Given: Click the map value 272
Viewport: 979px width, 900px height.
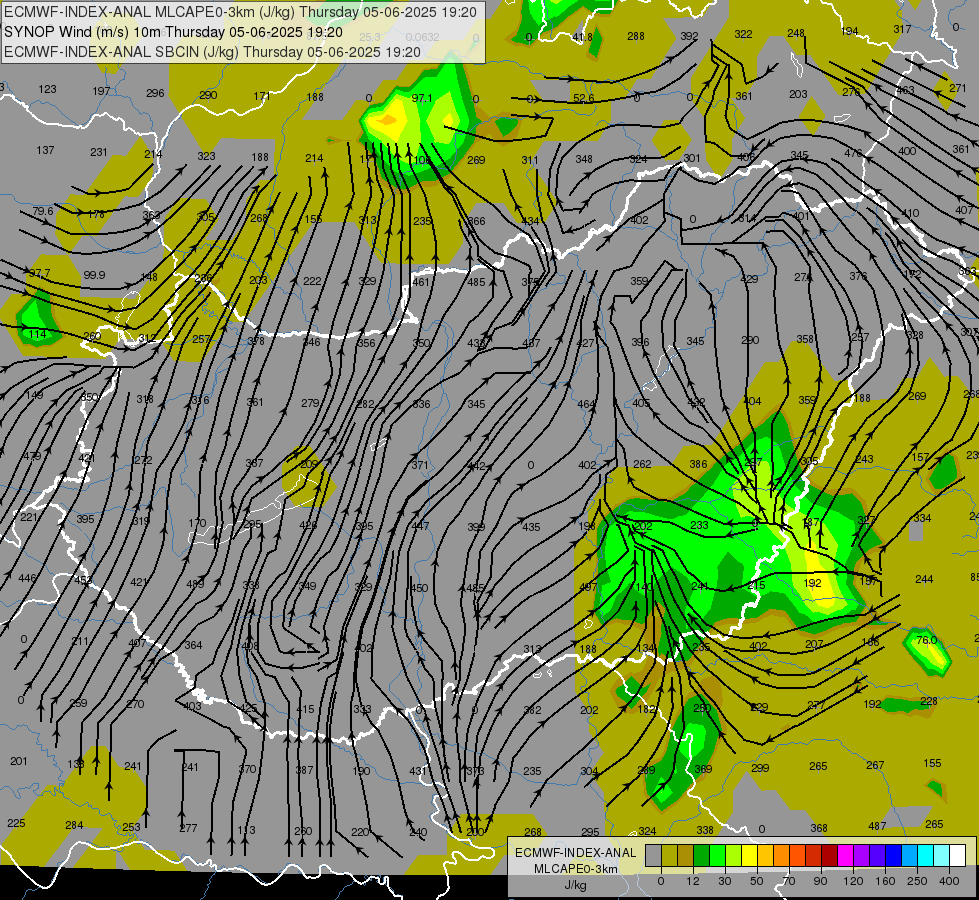Looking at the screenshot, I should 143,460.
